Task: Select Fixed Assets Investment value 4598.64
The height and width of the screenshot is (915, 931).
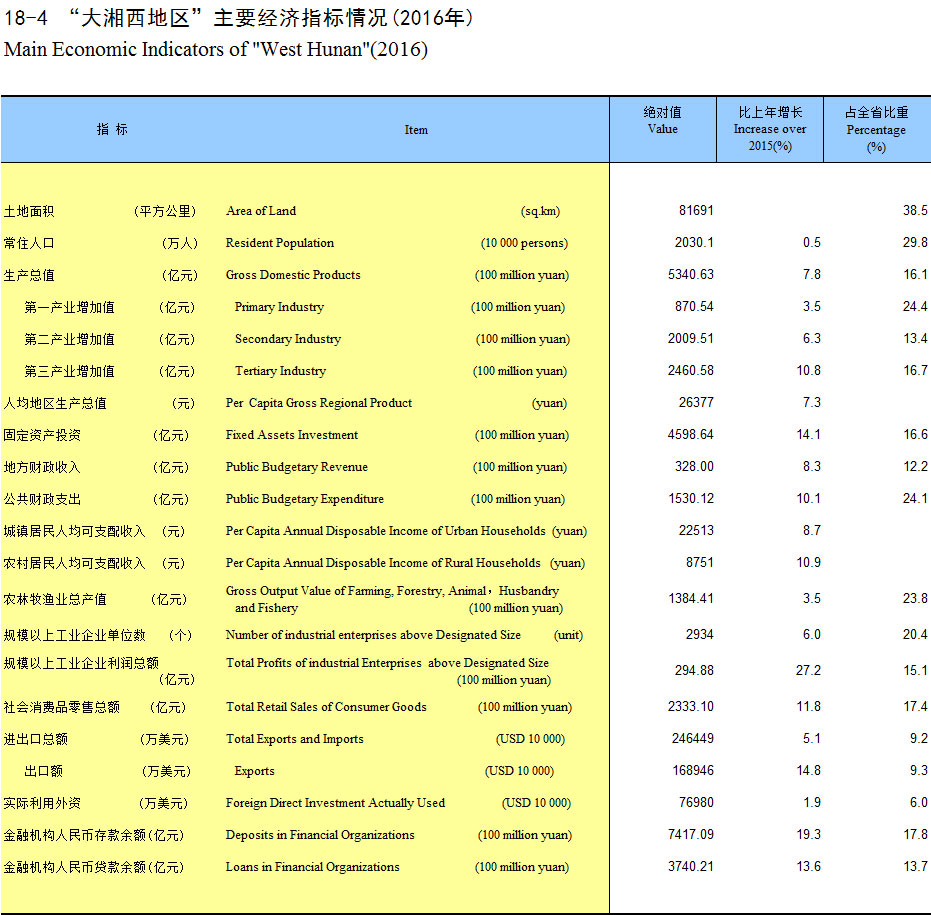Action: [x=691, y=435]
